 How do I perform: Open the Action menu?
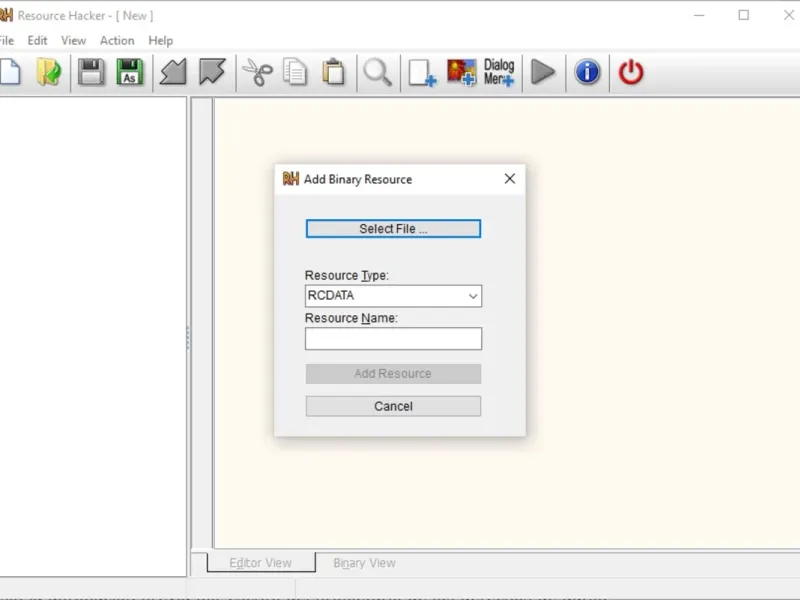click(x=117, y=40)
